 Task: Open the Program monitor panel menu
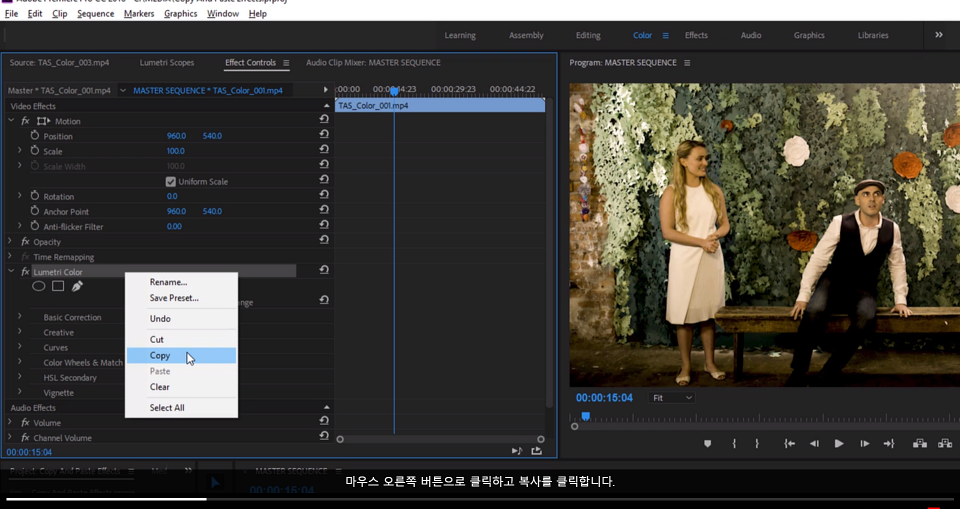click(x=687, y=62)
